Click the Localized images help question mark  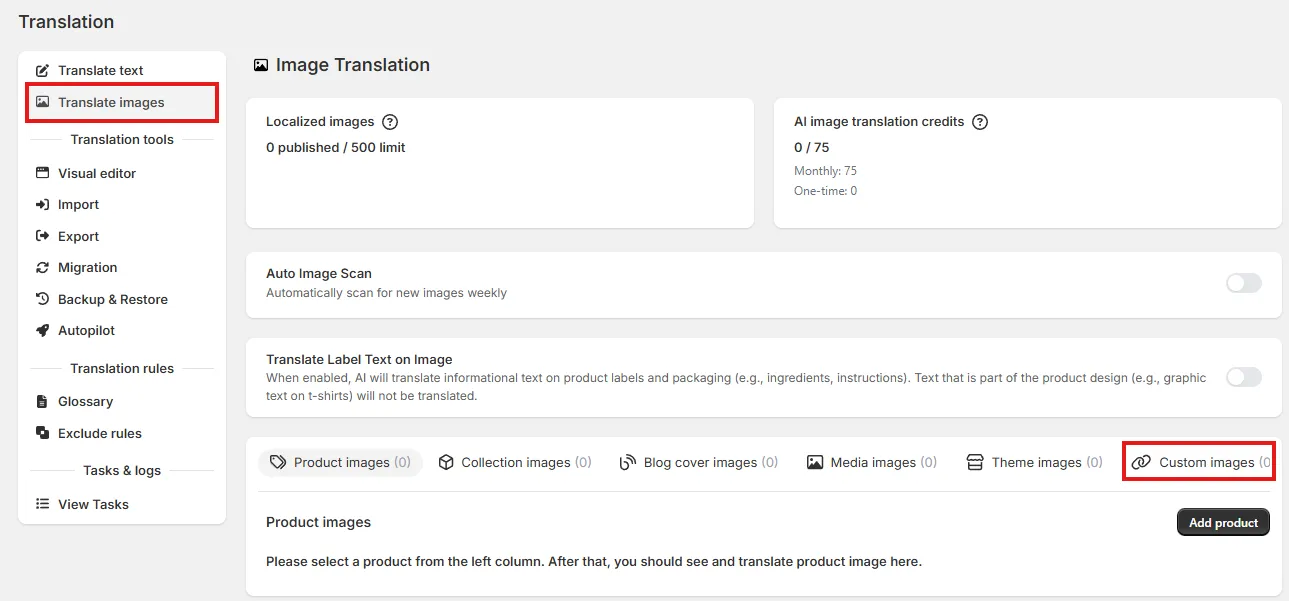tap(390, 122)
